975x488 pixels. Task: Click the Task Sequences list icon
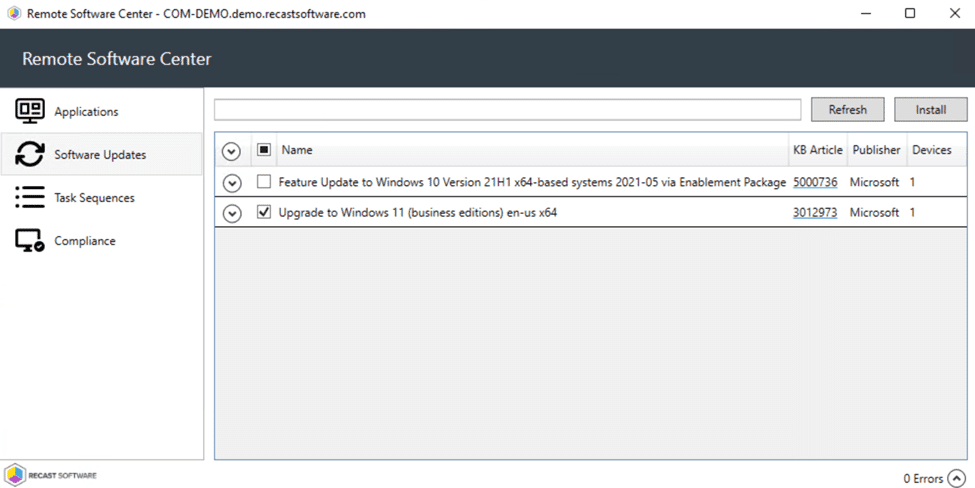30,197
